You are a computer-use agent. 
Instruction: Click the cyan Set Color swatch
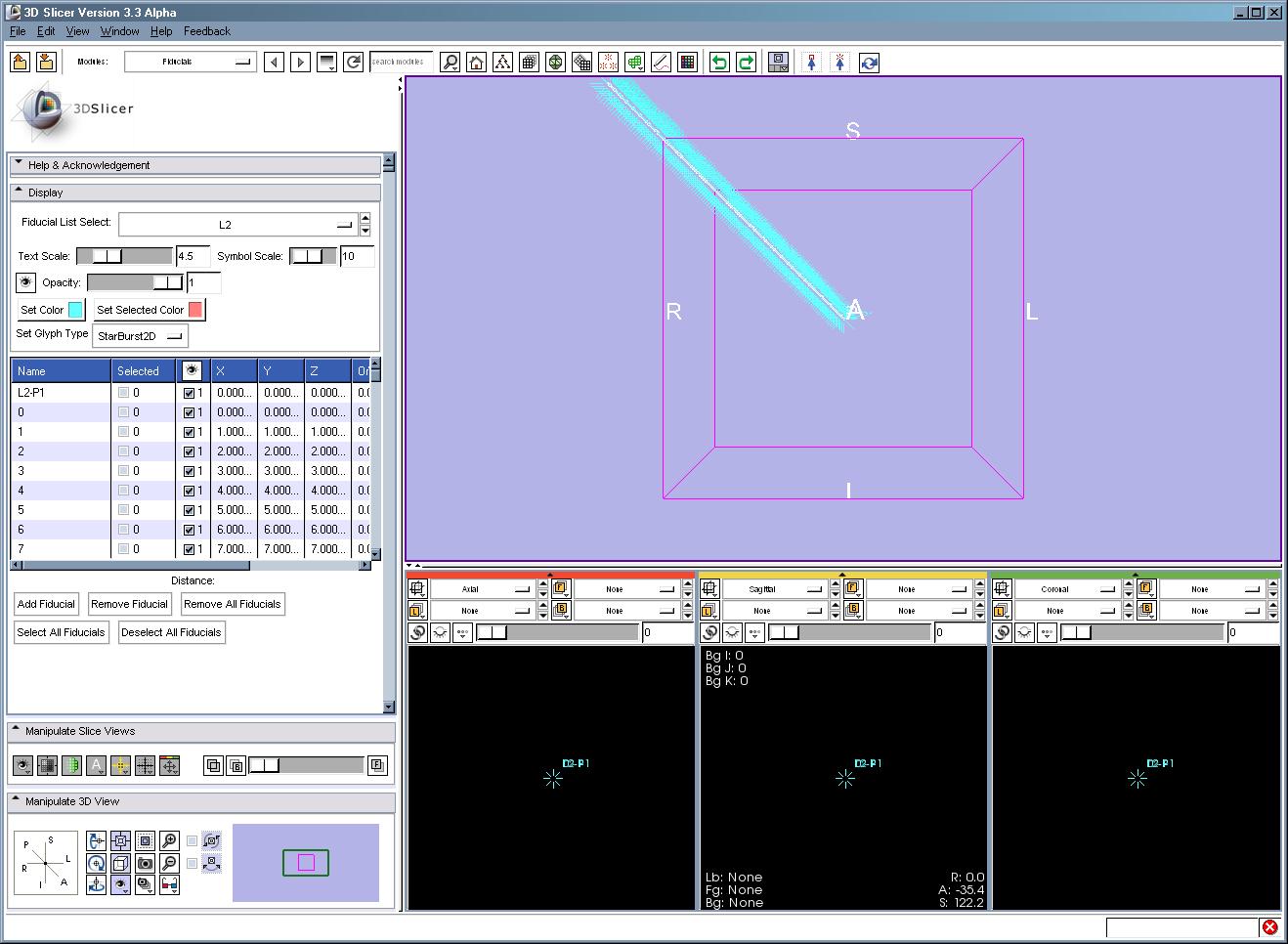click(75, 310)
